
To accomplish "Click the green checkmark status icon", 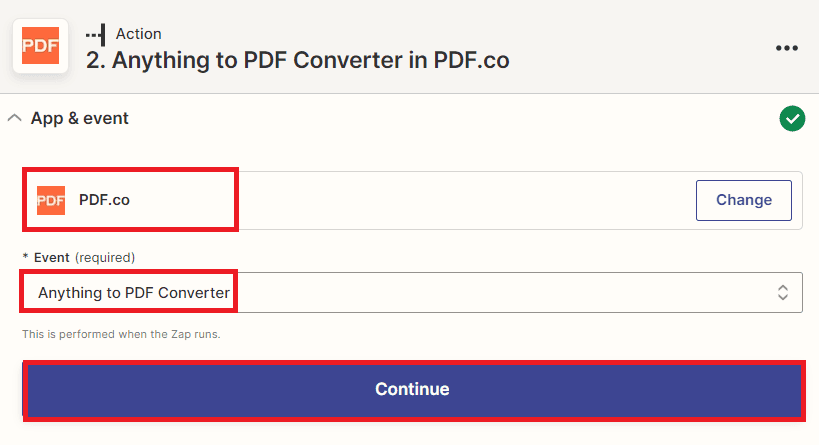I will 792,119.
